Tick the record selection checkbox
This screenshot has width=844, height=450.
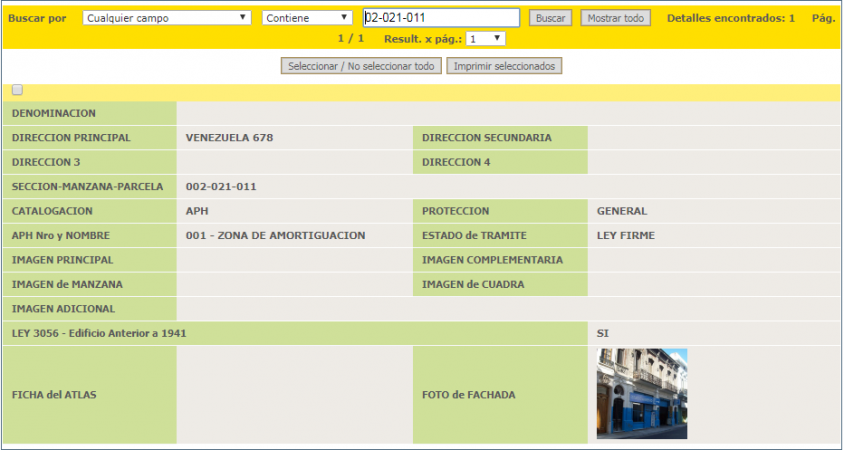click(17, 90)
